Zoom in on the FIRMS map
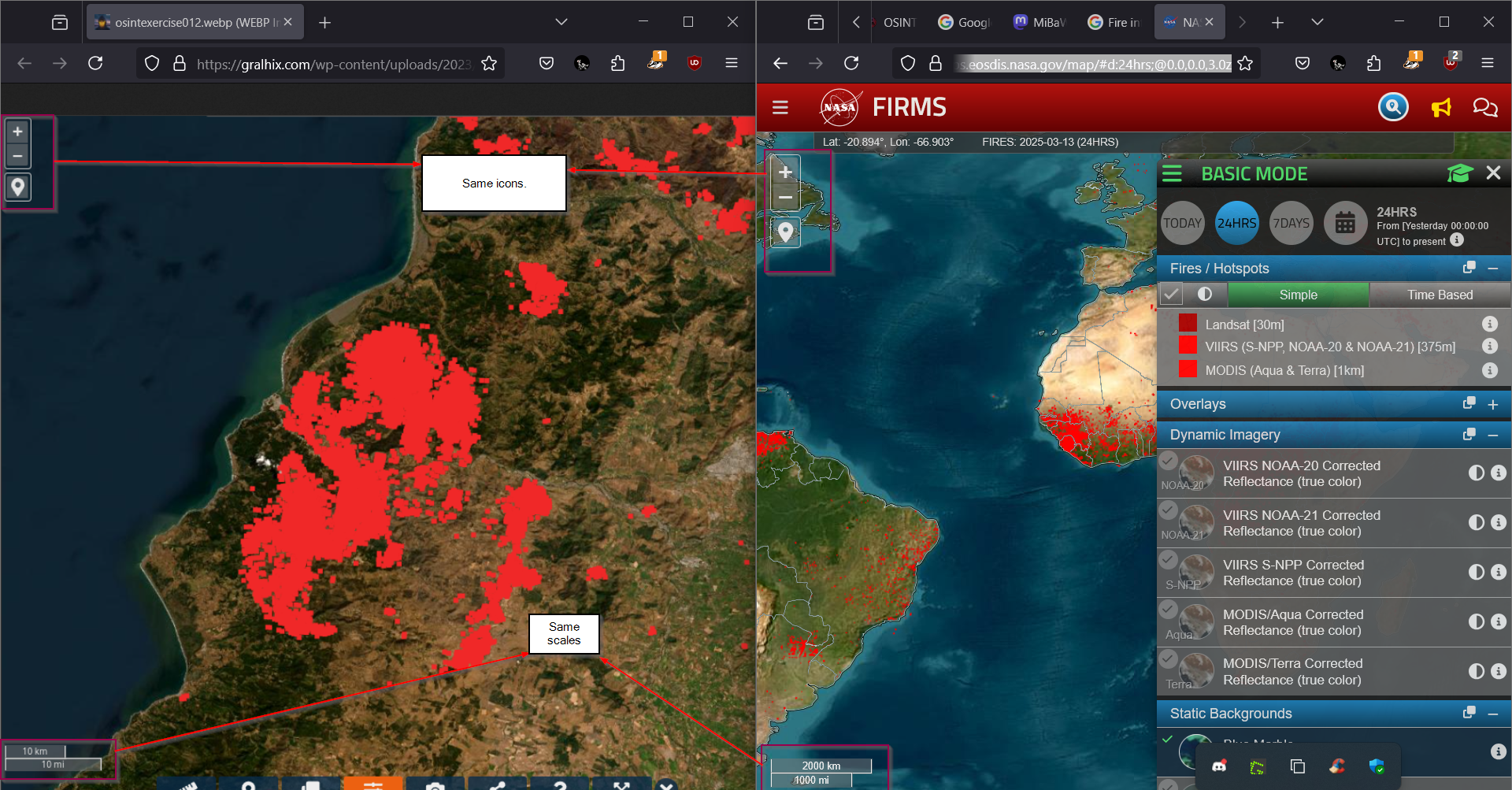The width and height of the screenshot is (1512, 790). [x=785, y=172]
